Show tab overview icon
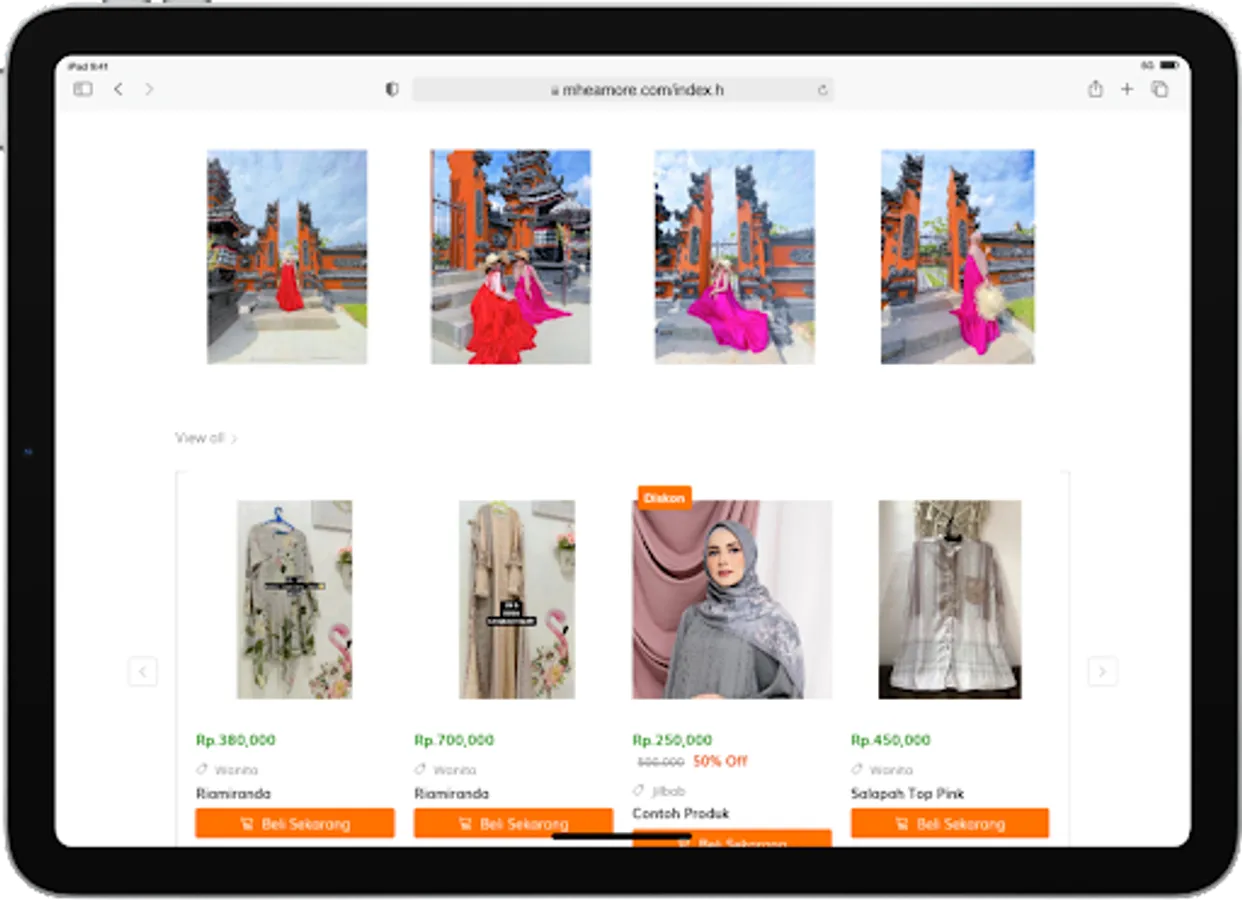 (1160, 89)
